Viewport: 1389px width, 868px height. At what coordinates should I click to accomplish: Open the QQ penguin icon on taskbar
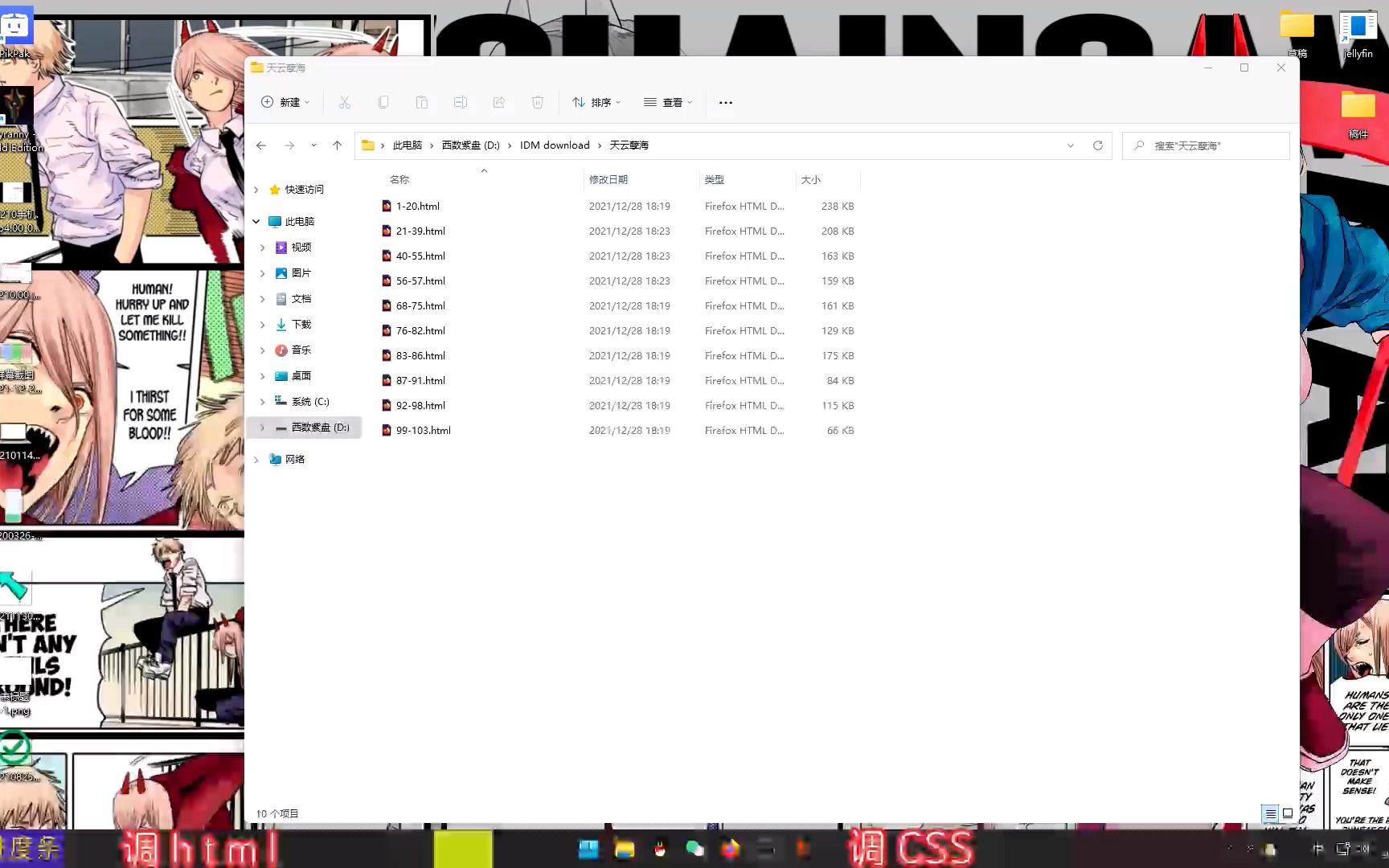pos(660,849)
